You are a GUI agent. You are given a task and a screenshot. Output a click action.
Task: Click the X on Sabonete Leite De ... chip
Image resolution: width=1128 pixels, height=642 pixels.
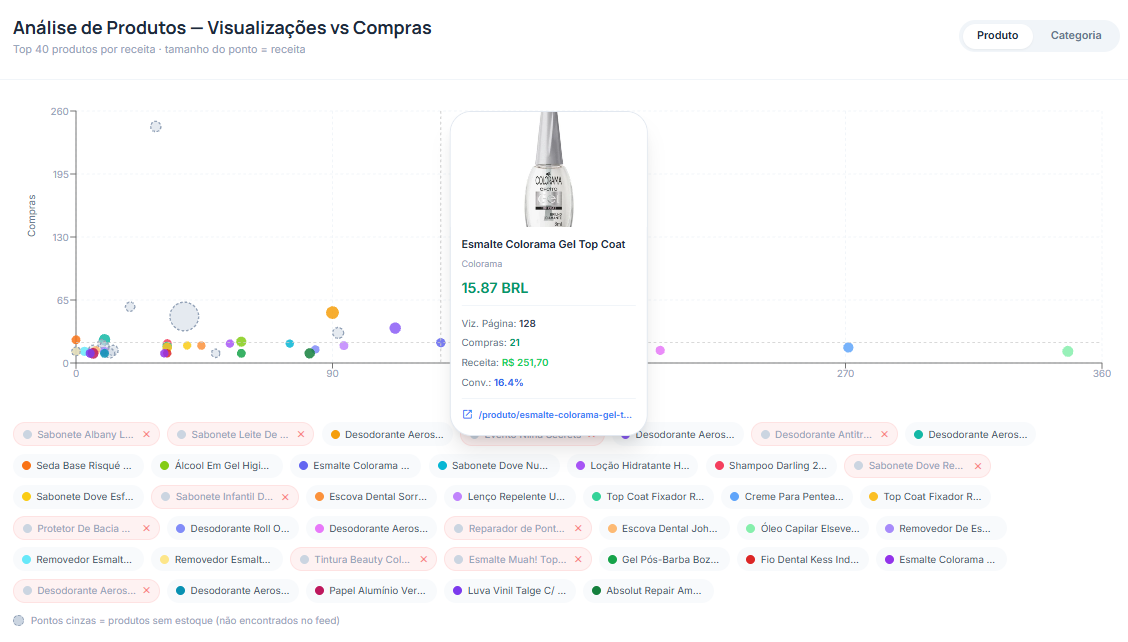[x=301, y=435]
